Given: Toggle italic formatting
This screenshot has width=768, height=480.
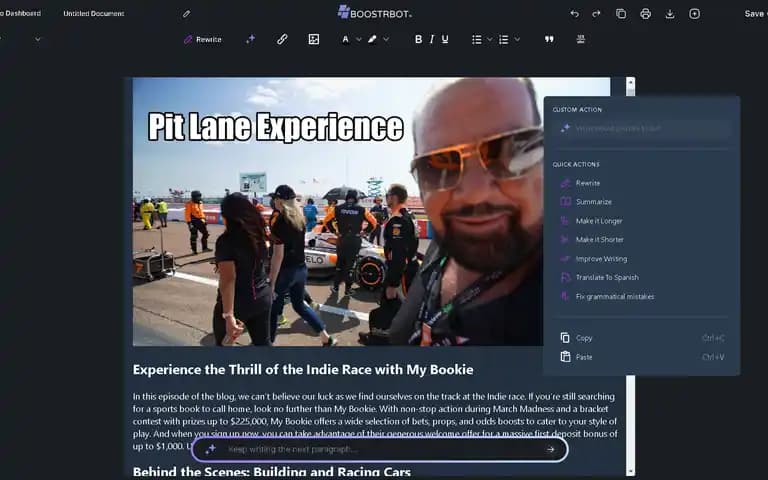Looking at the screenshot, I should (432, 39).
